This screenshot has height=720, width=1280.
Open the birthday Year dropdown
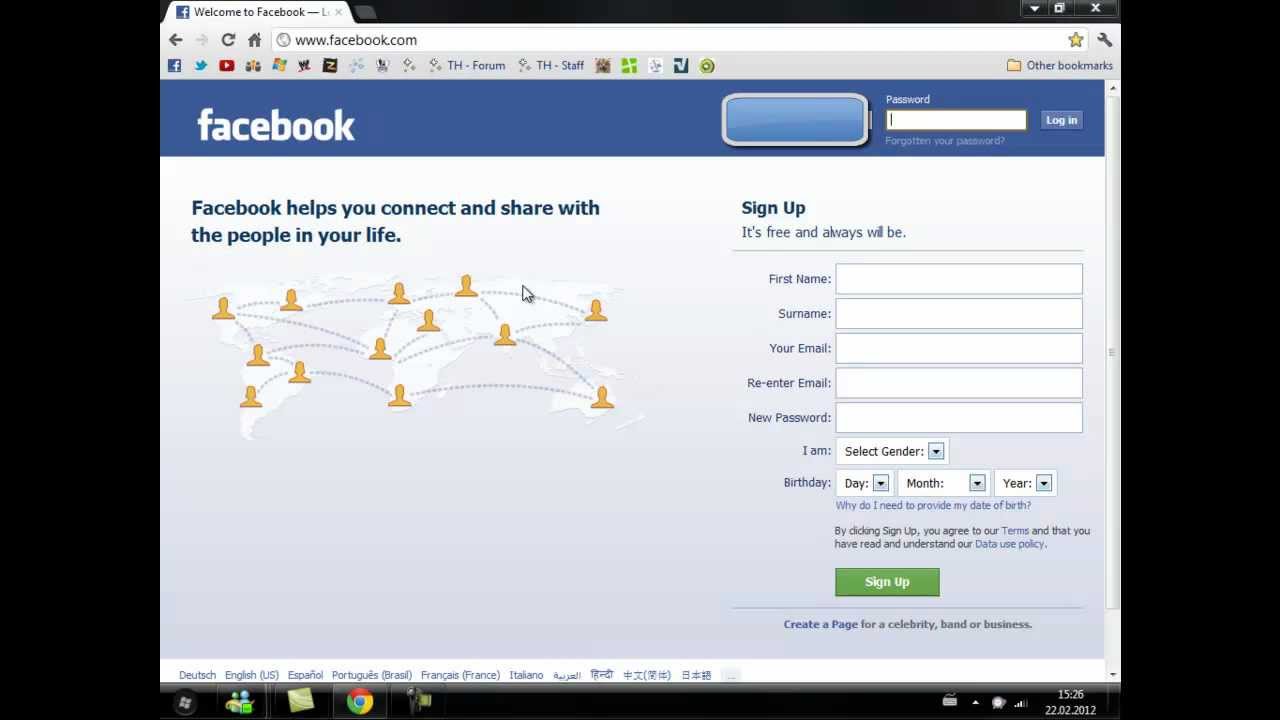pos(1025,483)
